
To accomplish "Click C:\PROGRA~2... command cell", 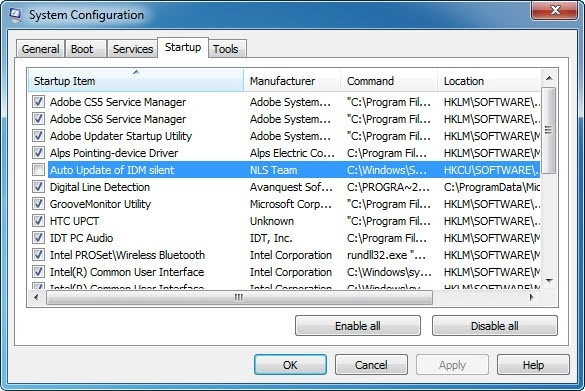I will pyautogui.click(x=388, y=187).
